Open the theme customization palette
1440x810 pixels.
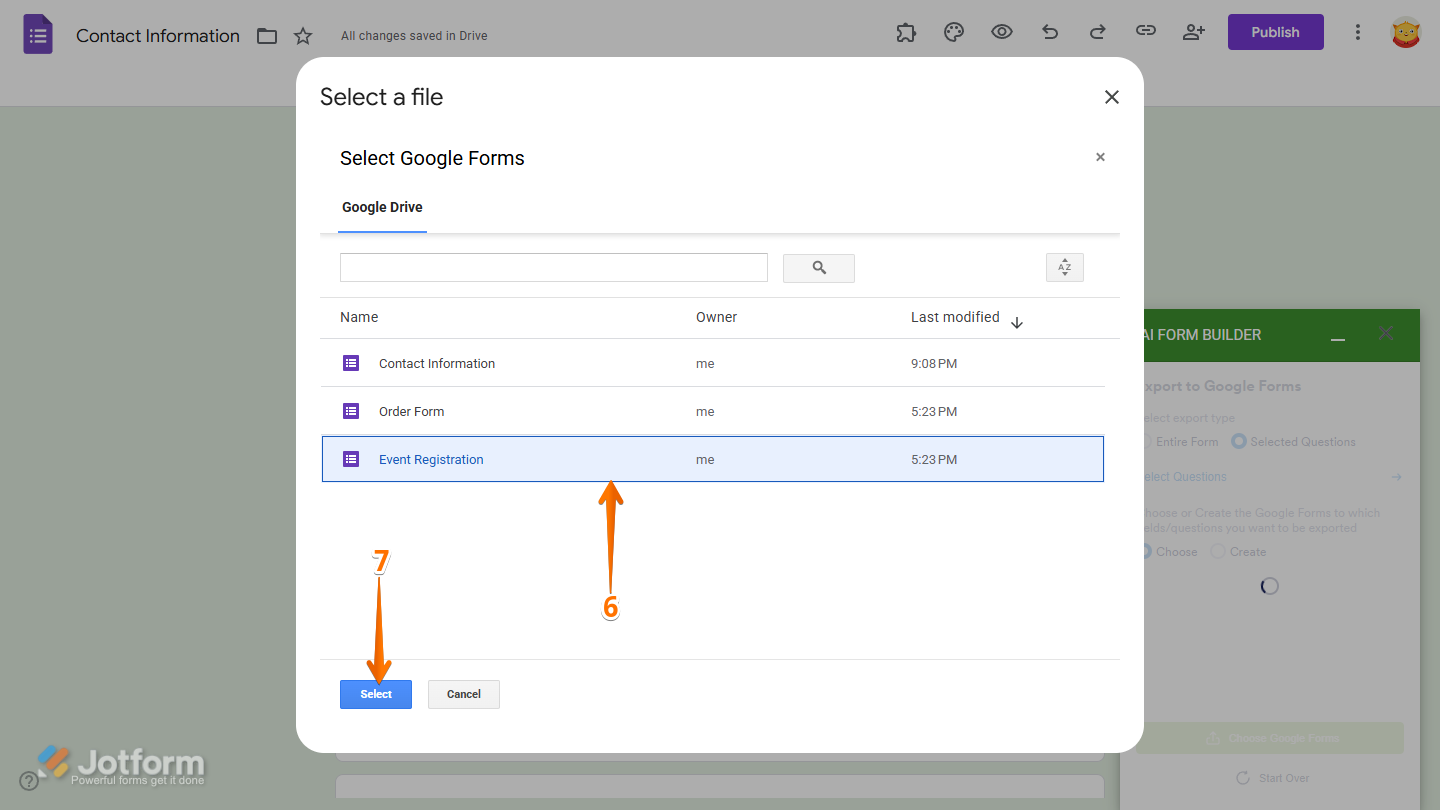point(953,32)
